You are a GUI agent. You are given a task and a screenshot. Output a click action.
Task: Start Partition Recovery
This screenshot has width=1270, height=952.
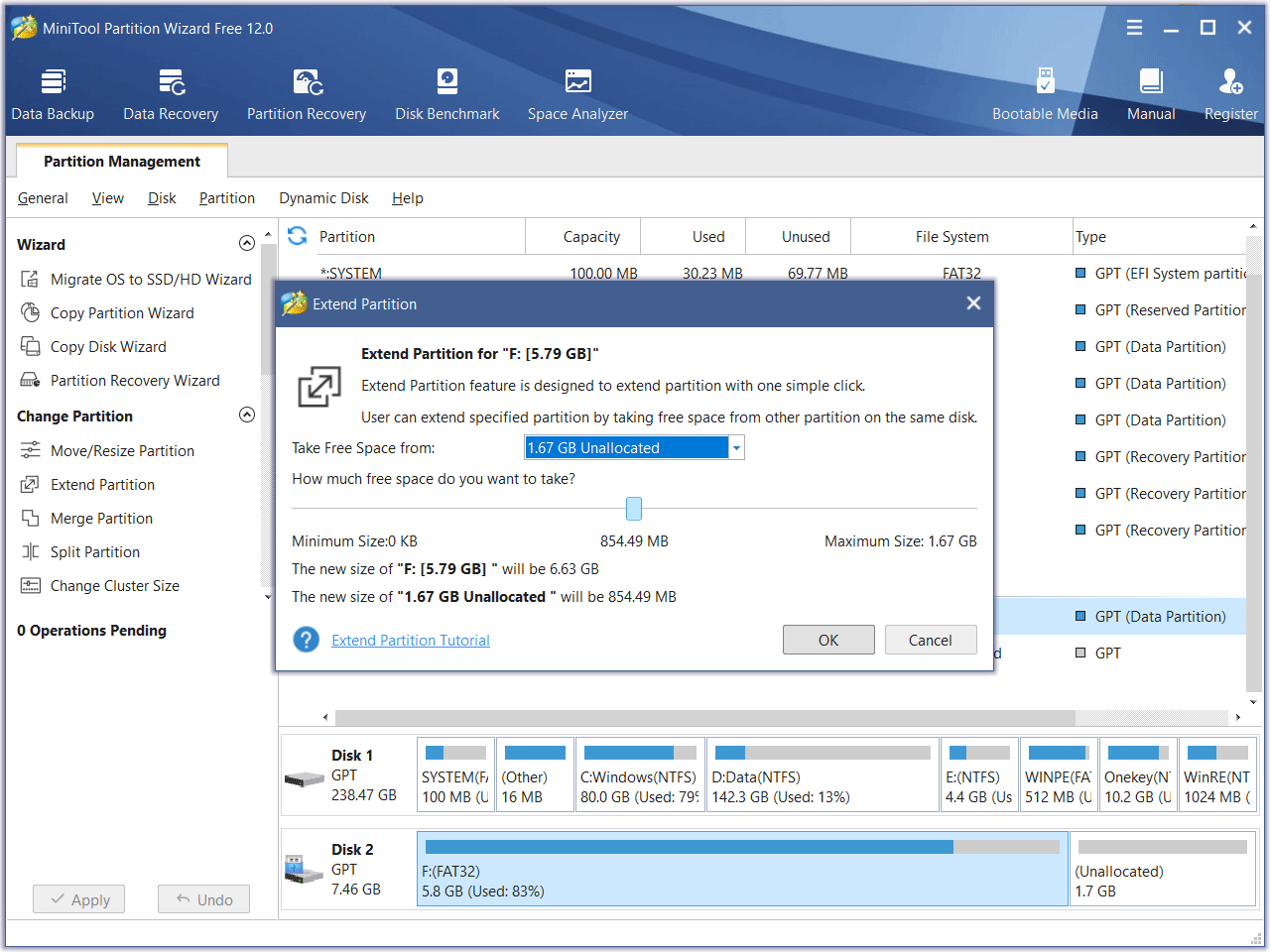[306, 94]
